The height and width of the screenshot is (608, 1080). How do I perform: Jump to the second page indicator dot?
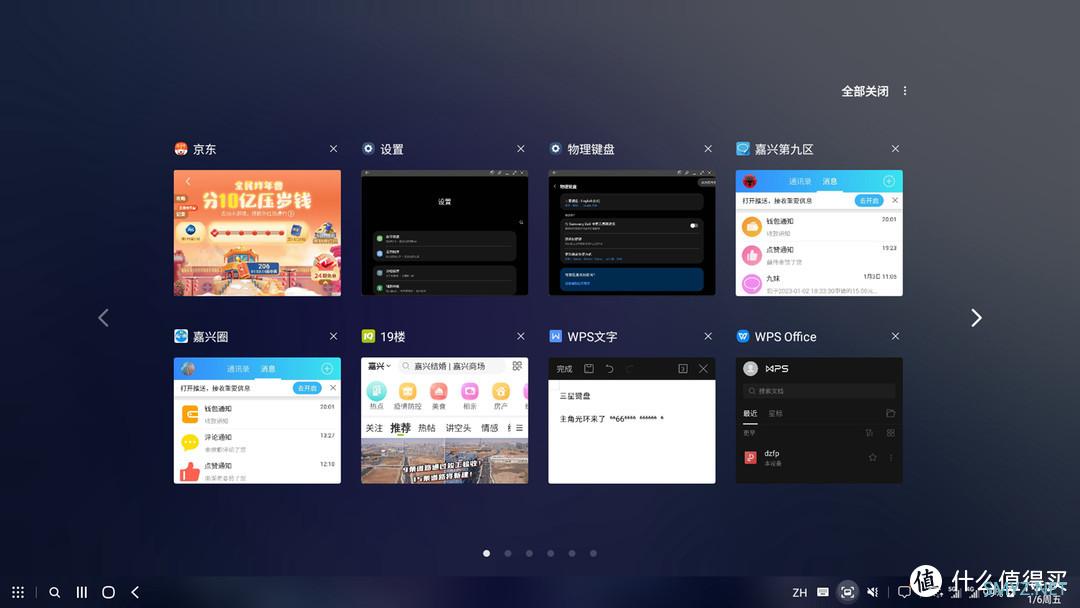click(x=508, y=553)
